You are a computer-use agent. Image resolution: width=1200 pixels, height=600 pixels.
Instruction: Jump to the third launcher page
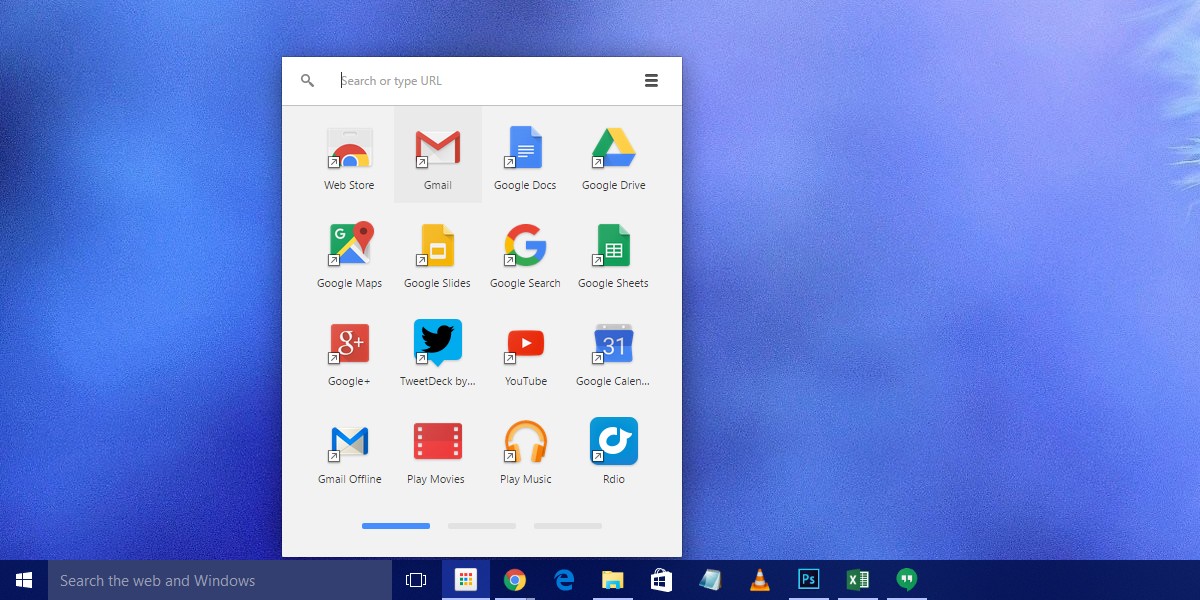point(568,525)
